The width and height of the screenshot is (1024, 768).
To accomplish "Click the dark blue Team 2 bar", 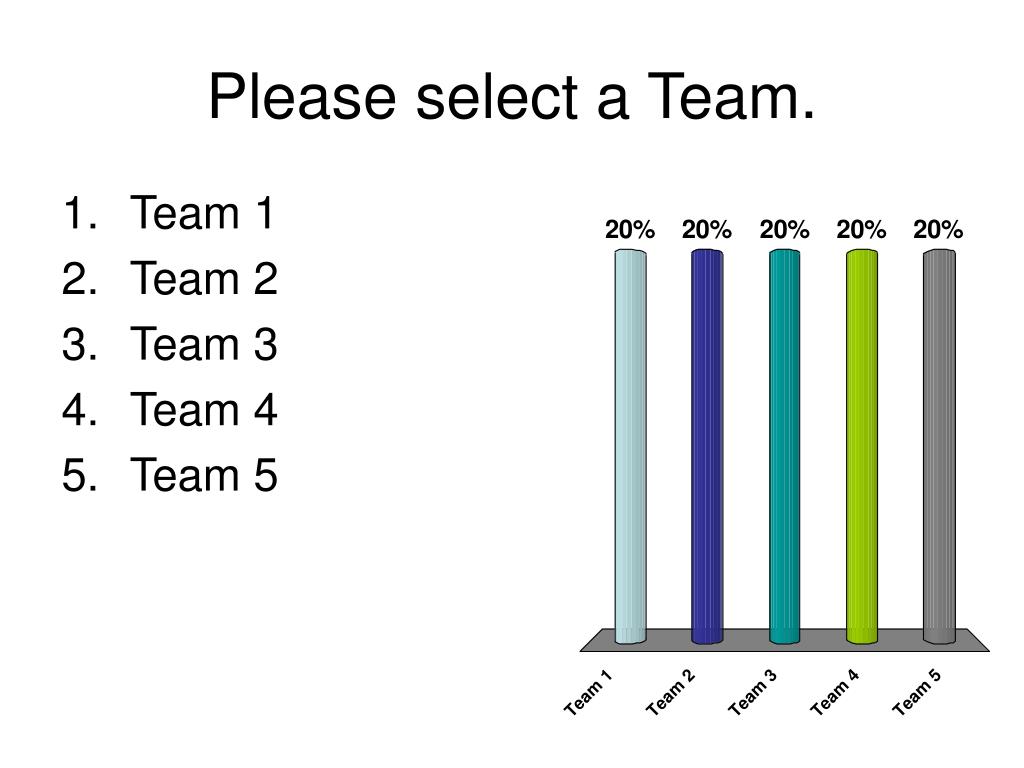I will pos(707,447).
